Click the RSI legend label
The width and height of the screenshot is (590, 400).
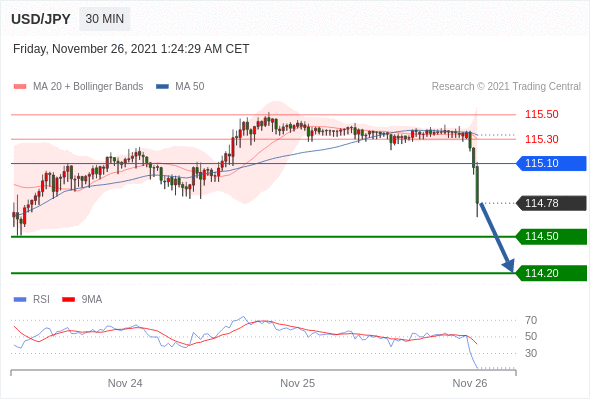(x=41, y=300)
